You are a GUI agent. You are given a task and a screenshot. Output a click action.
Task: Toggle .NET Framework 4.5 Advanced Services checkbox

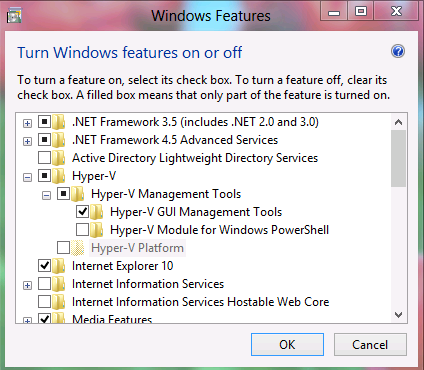tap(44, 140)
